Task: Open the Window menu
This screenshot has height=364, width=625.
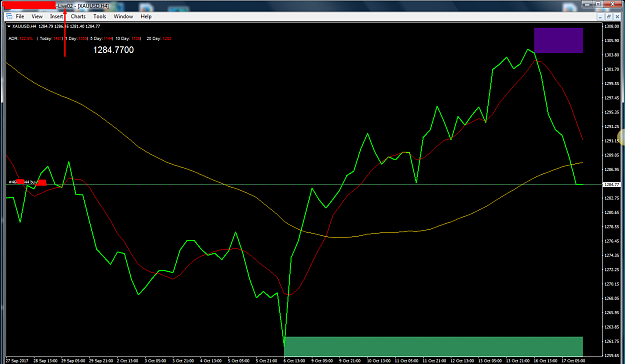Action: click(123, 16)
